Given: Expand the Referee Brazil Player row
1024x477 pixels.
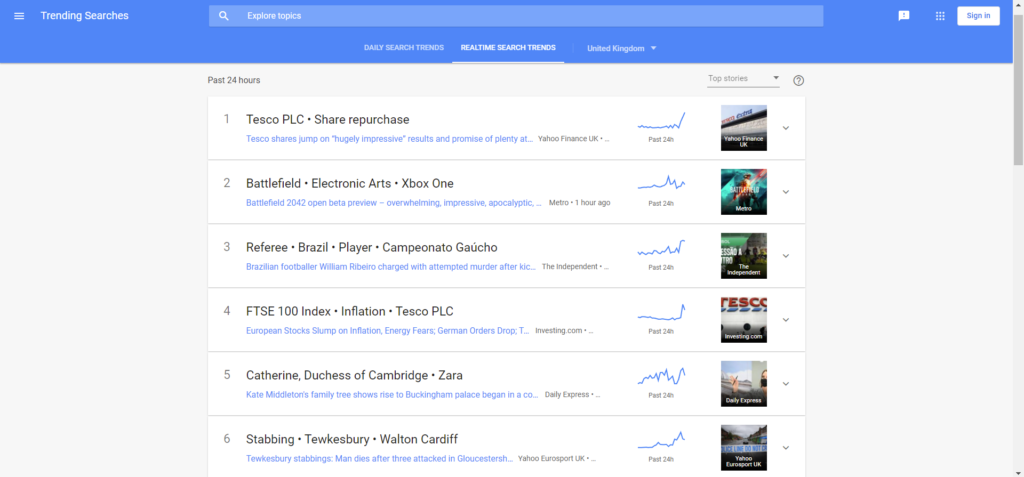Looking at the screenshot, I should tap(786, 256).
